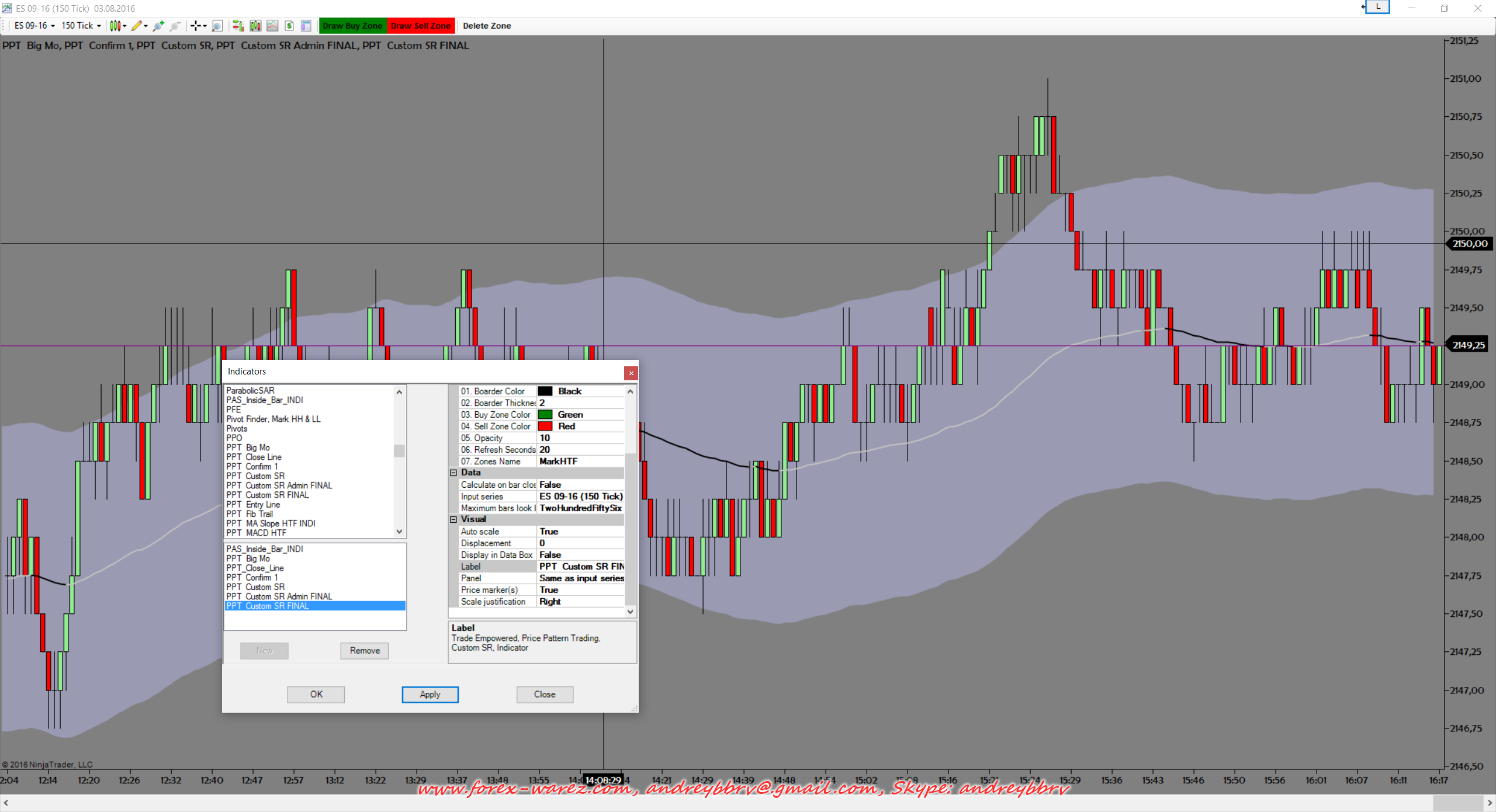This screenshot has height=812, width=1496.
Task: Open the Data Series toolbar icon
Action: (x=255, y=26)
